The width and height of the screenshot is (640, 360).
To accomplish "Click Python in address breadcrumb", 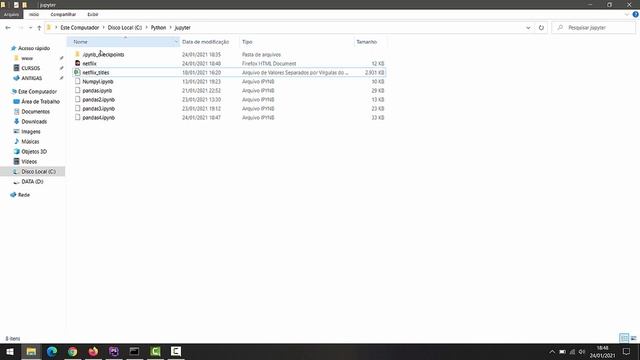I will [158, 28].
